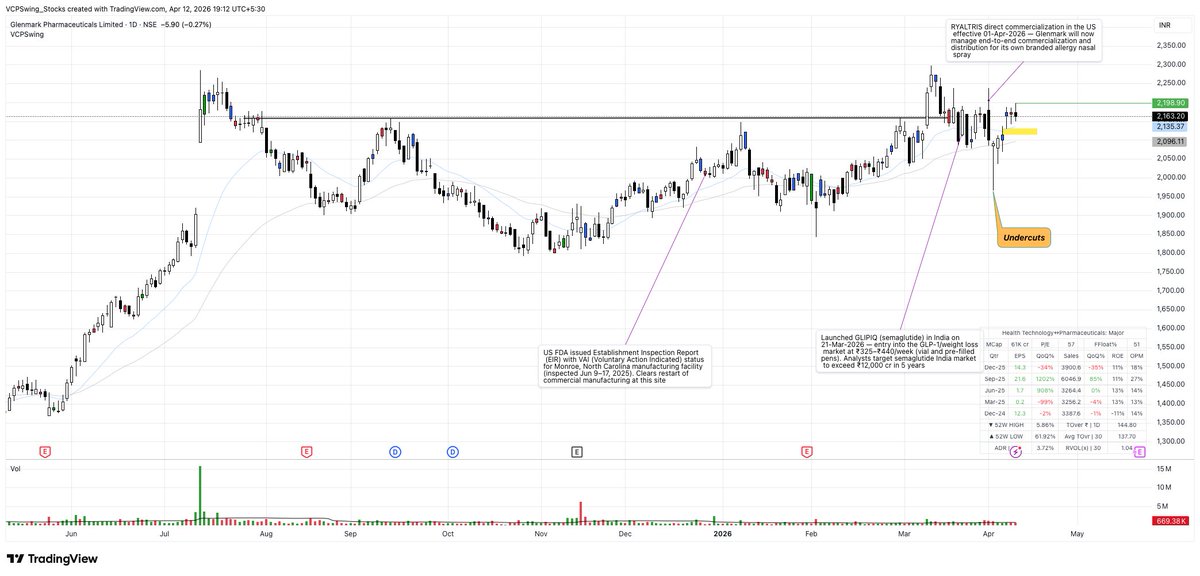Click the VCPSwing indicator legend
The height and width of the screenshot is (576, 1200).
25,34
